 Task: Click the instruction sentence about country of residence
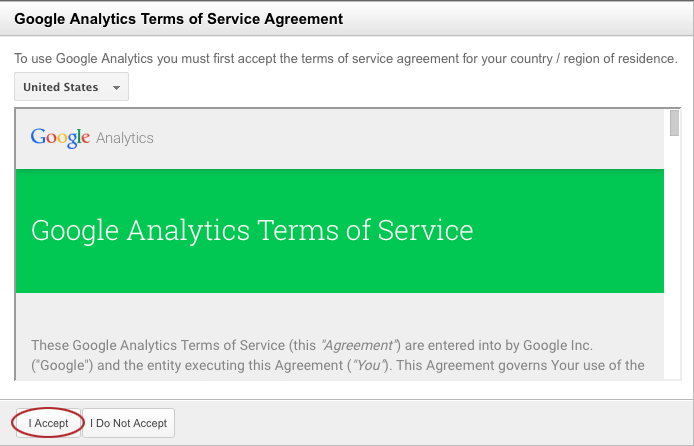click(346, 58)
